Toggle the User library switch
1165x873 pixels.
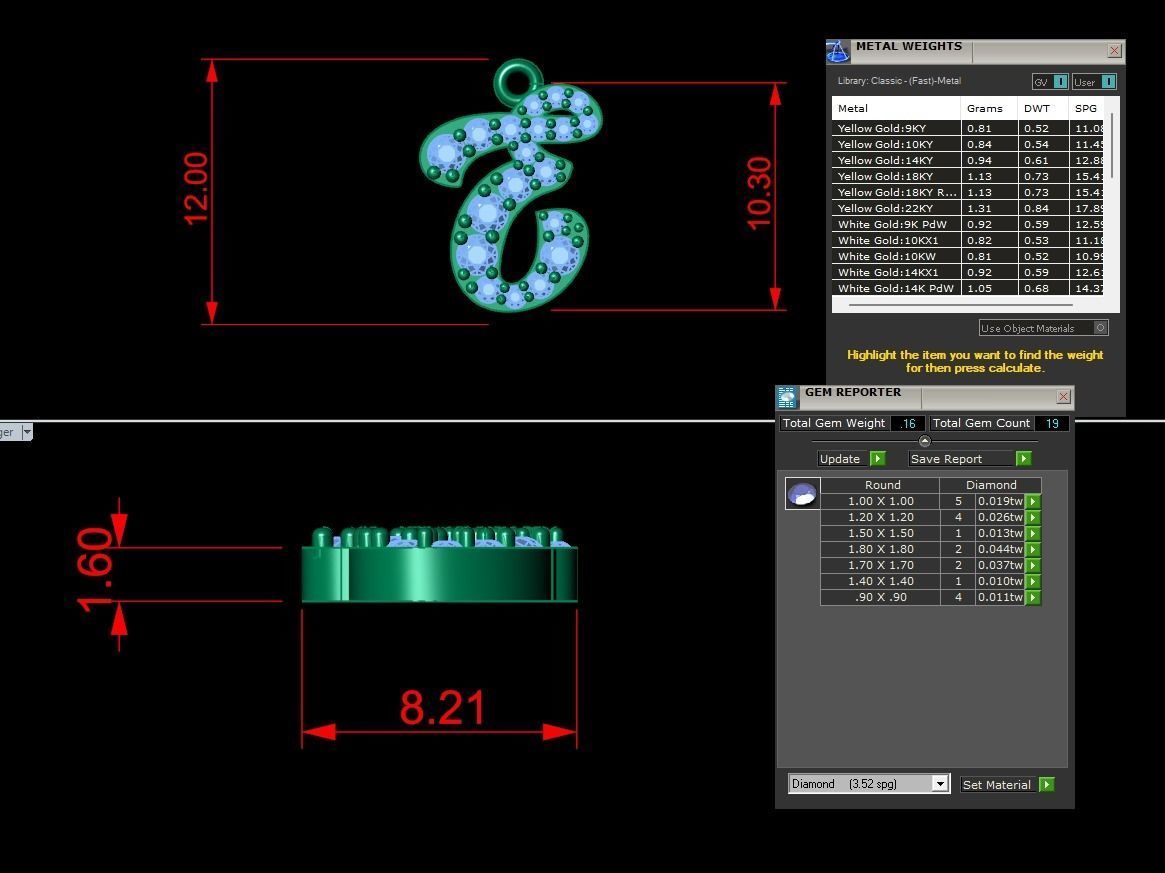tap(1108, 82)
